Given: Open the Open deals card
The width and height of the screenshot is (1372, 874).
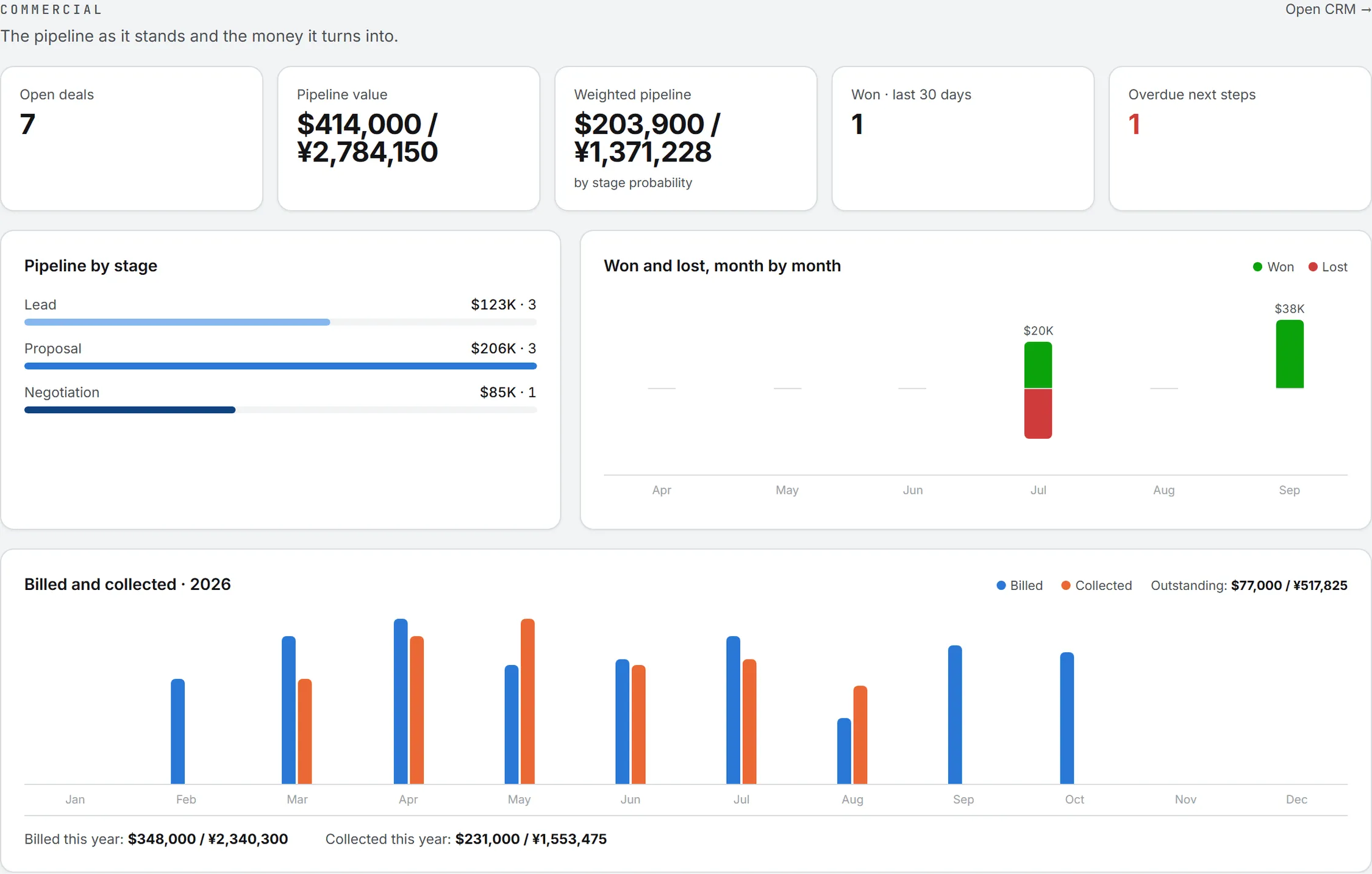Looking at the screenshot, I should tap(132, 138).
